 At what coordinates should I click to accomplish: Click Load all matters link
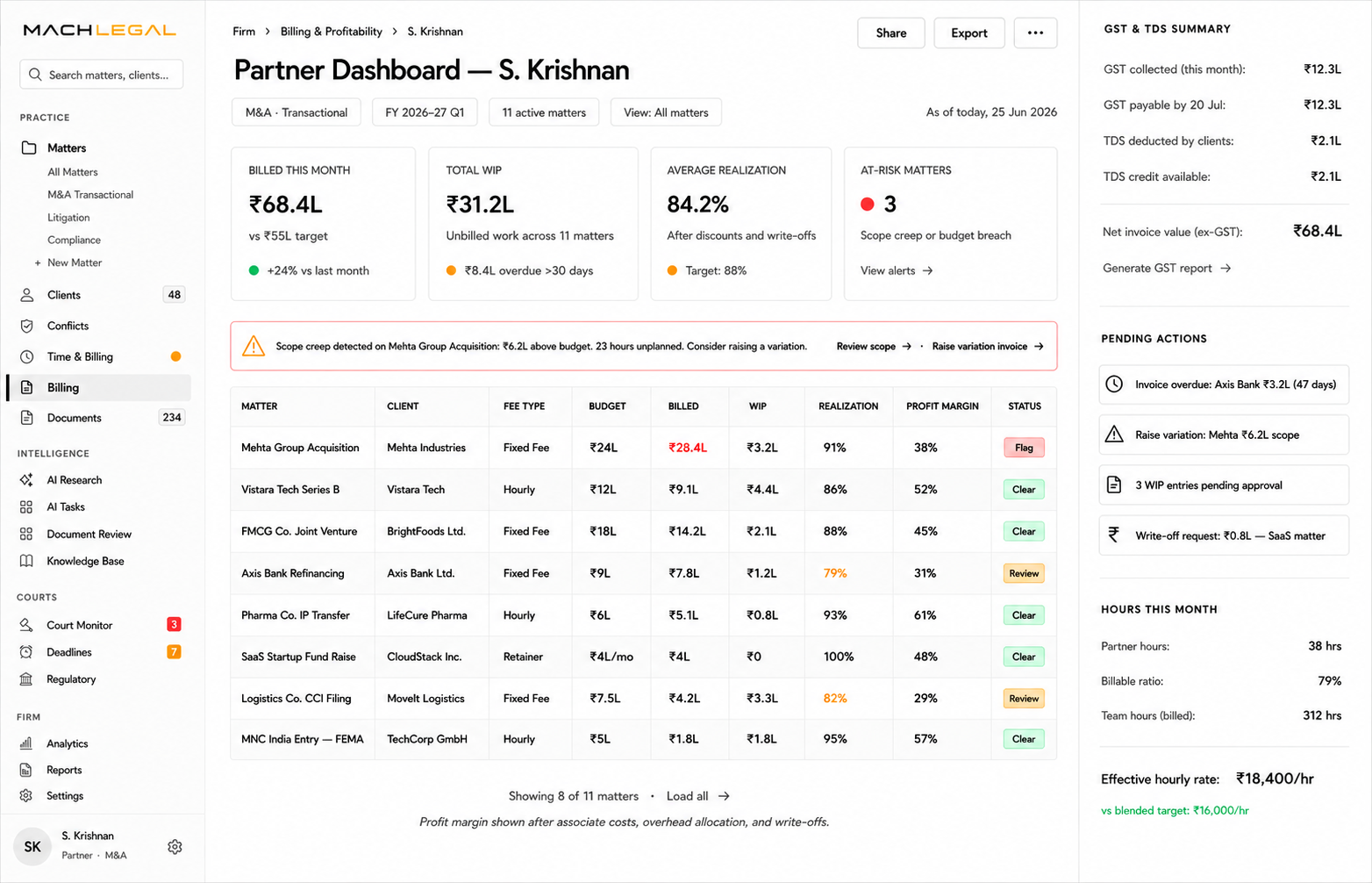click(698, 796)
